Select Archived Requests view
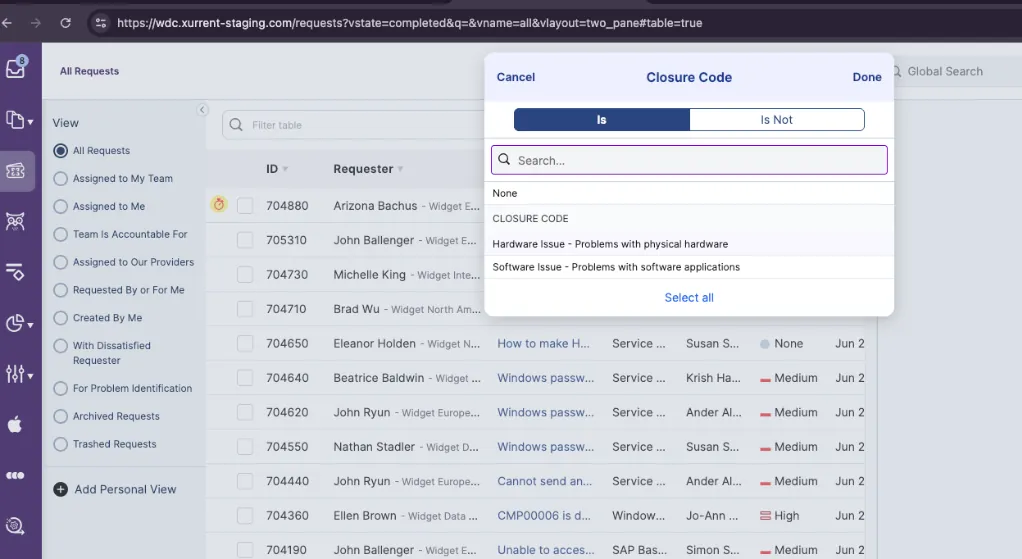Screen dimensions: 1022x559 pyautogui.click(x=61, y=416)
